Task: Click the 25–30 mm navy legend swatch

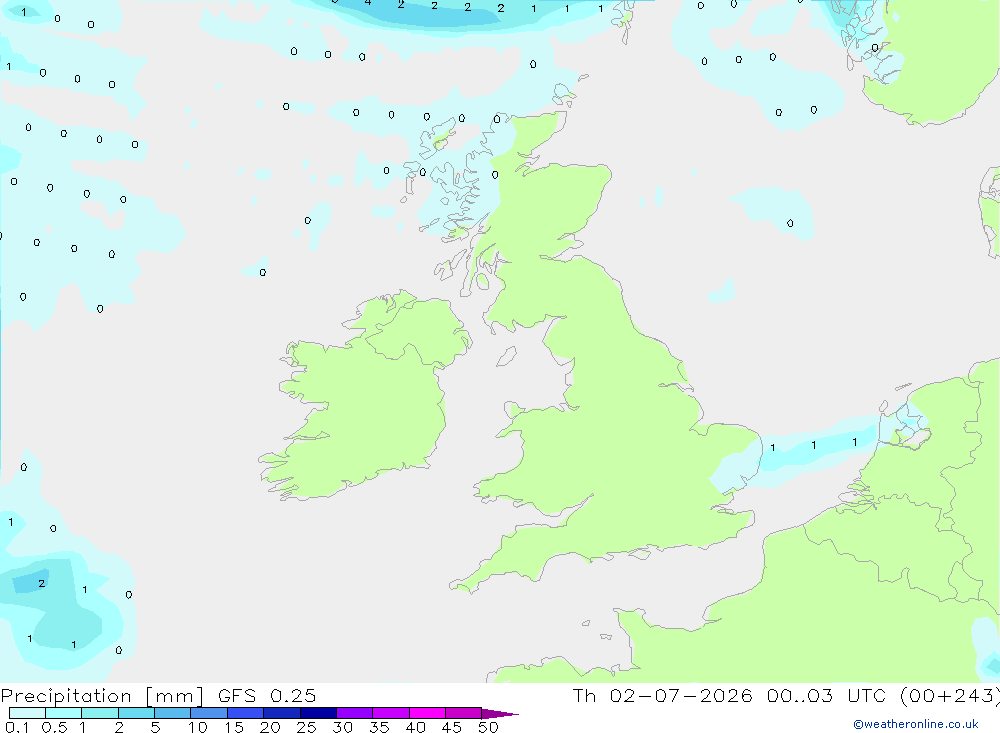Action: point(318,713)
